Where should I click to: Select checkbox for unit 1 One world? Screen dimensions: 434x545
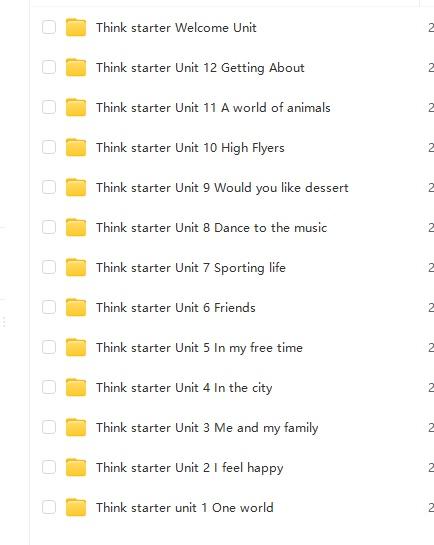[49, 507]
